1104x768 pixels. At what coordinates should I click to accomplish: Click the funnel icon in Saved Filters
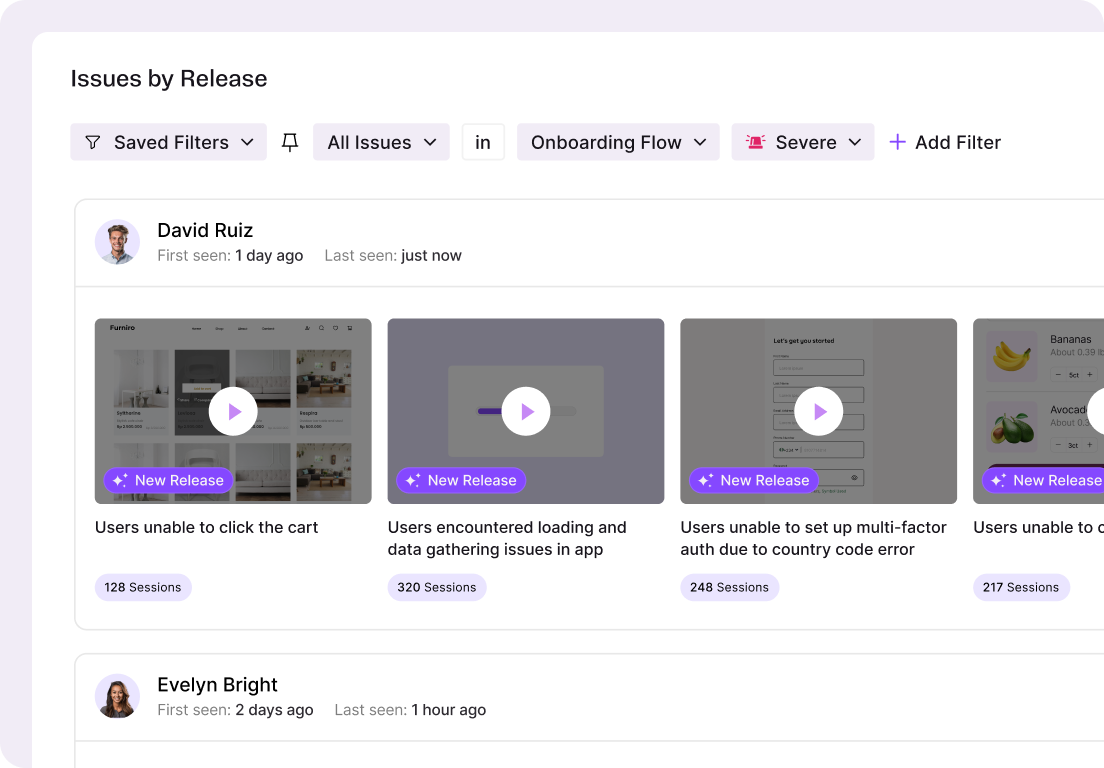point(92,142)
